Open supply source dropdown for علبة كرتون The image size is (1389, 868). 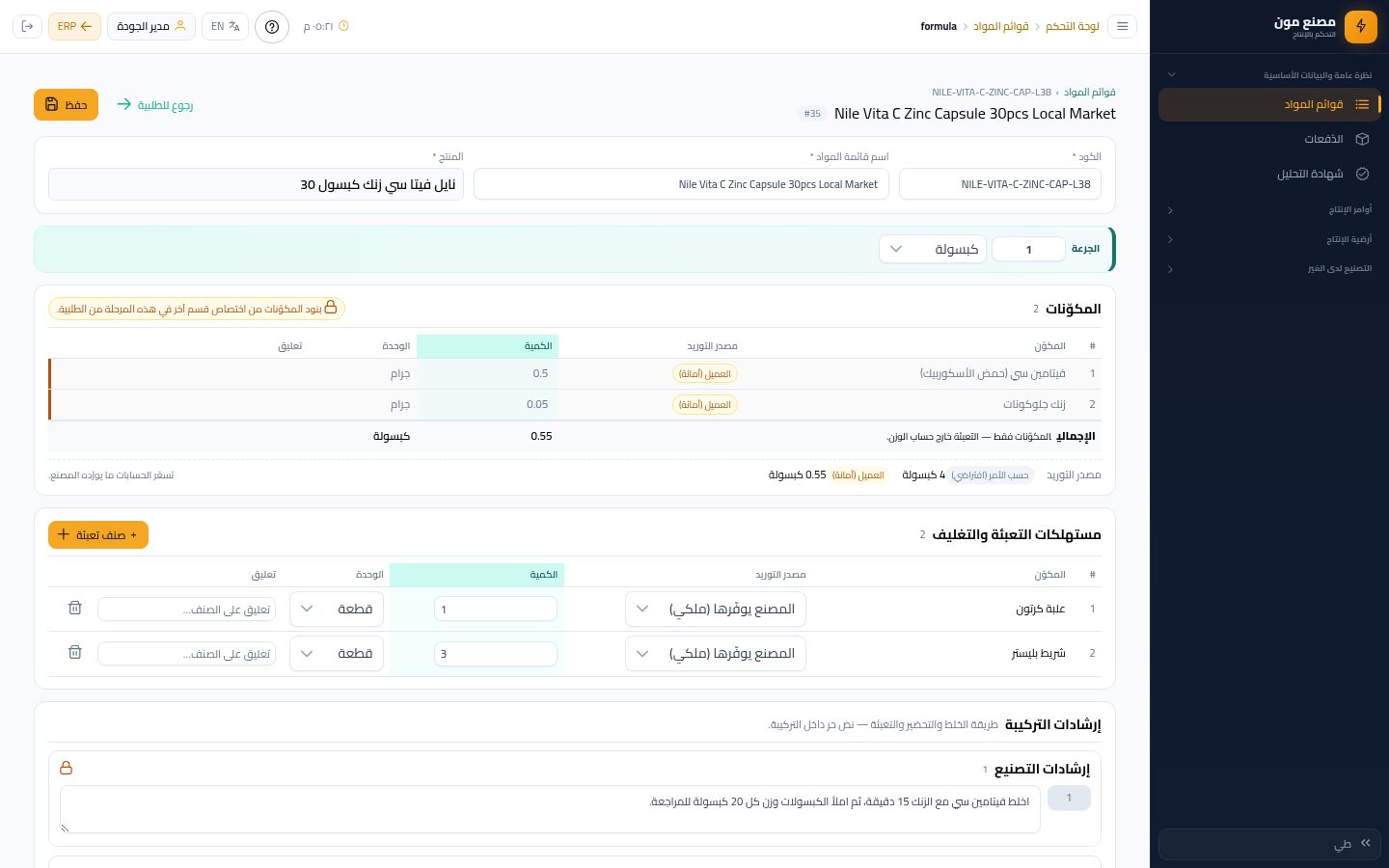coord(716,609)
